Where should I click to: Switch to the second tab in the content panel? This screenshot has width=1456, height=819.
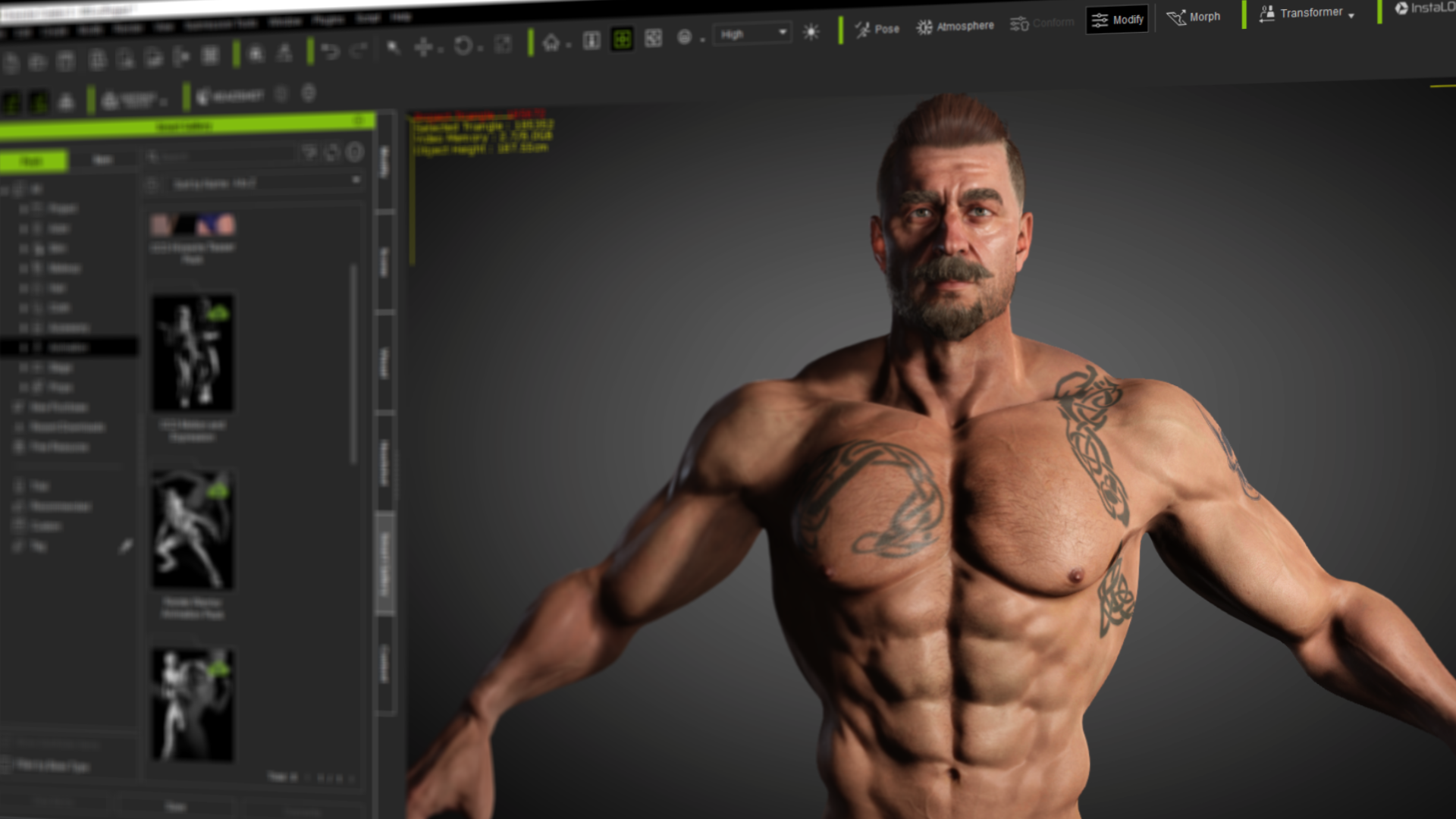(x=104, y=159)
